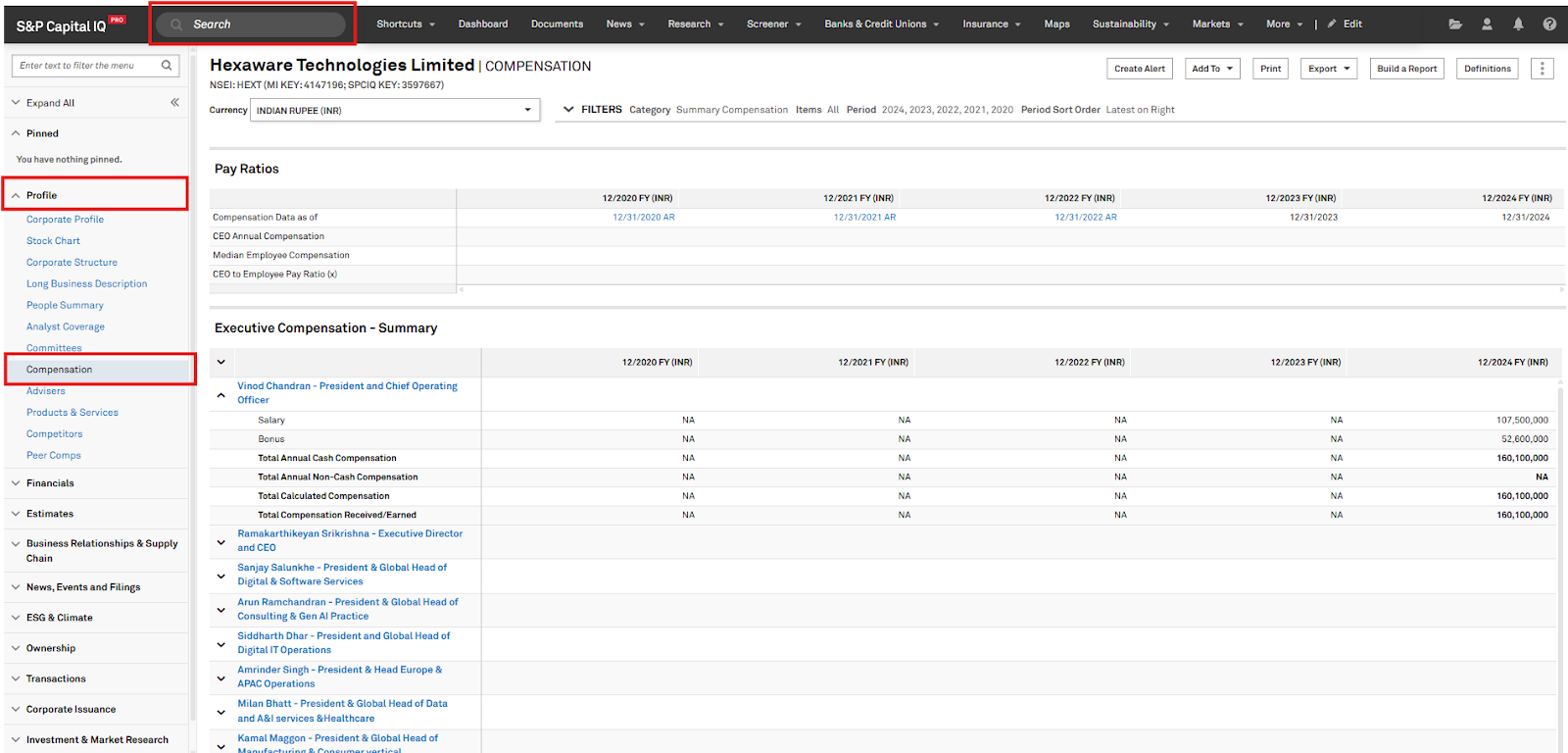Open Corporate Profile in sidebar
Viewport: 1568px width, 753px height.
click(65, 220)
